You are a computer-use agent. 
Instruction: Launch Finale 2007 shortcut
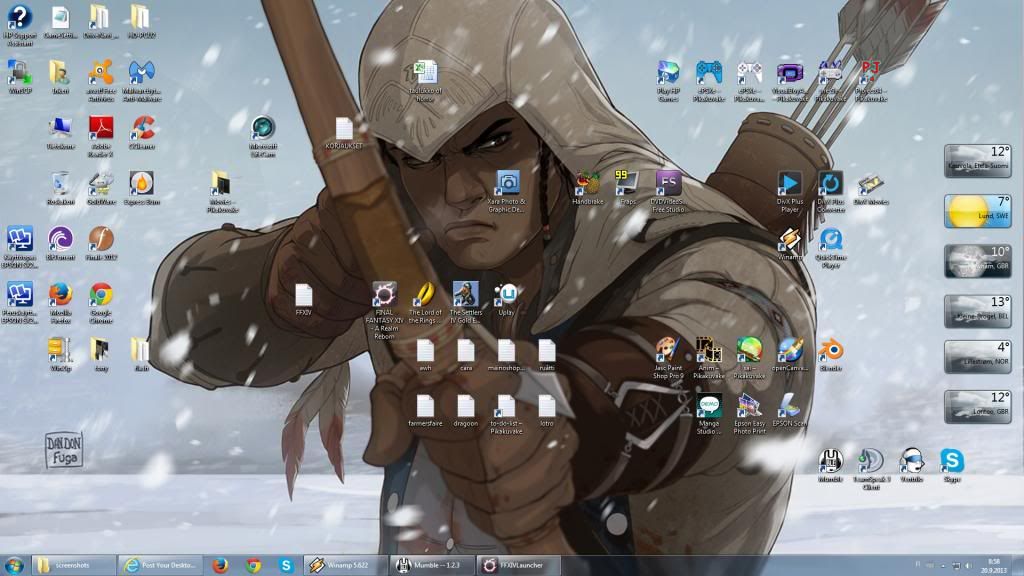(x=101, y=244)
